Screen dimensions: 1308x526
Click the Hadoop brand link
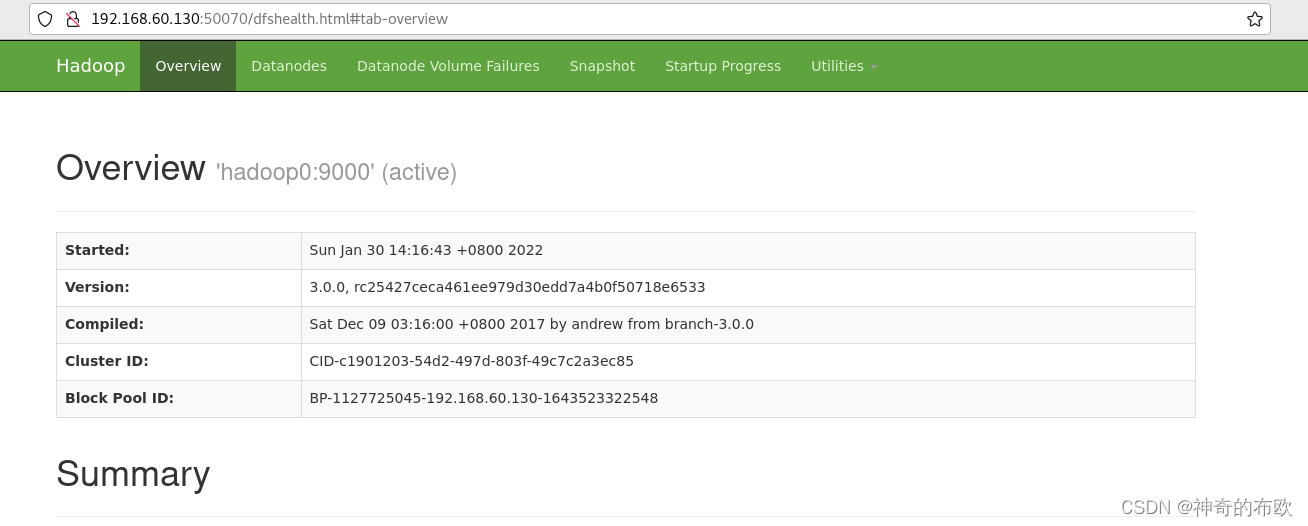tap(90, 66)
